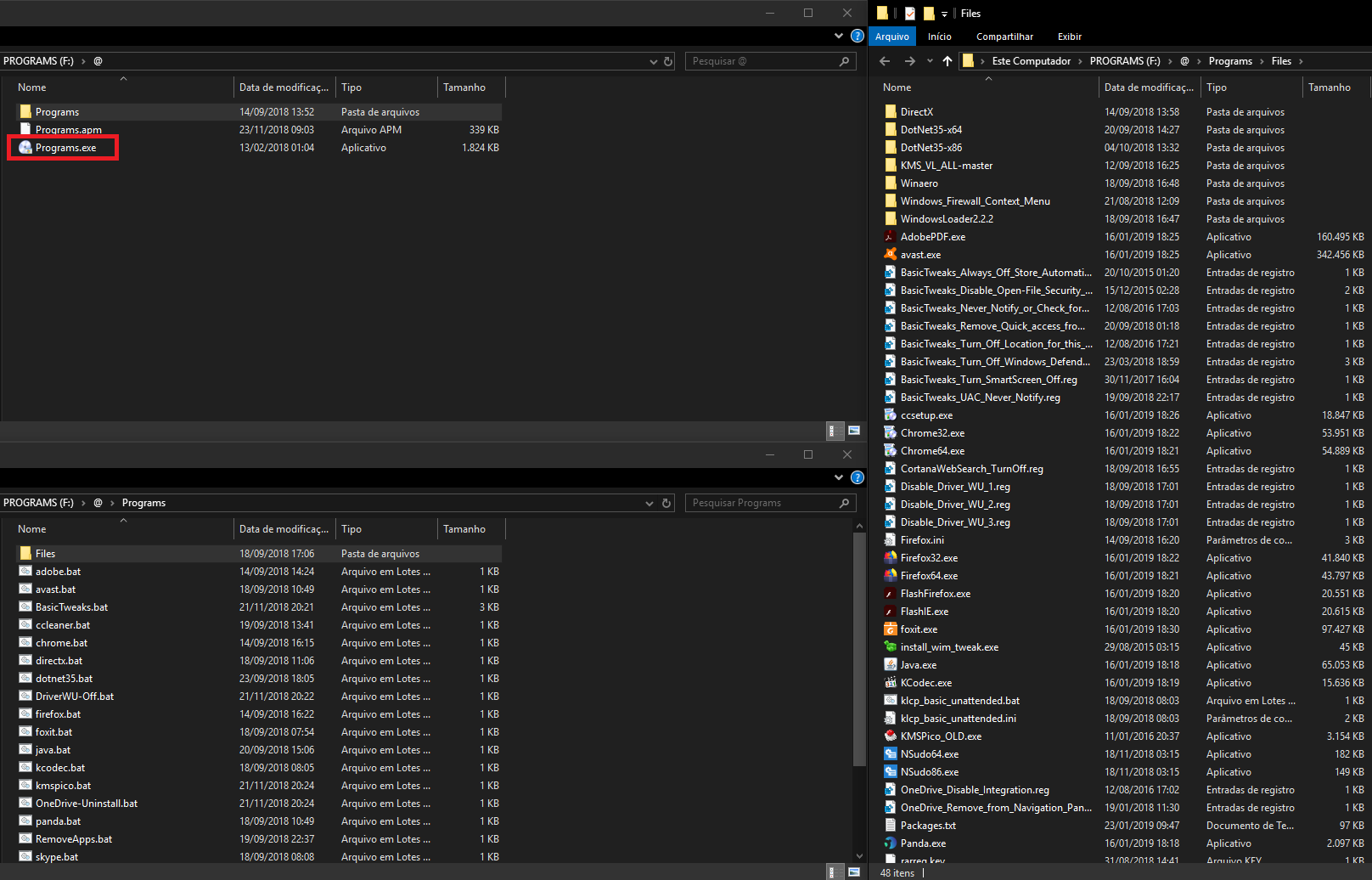
Task: Sort Files window by Tamanho column
Action: pos(1336,87)
